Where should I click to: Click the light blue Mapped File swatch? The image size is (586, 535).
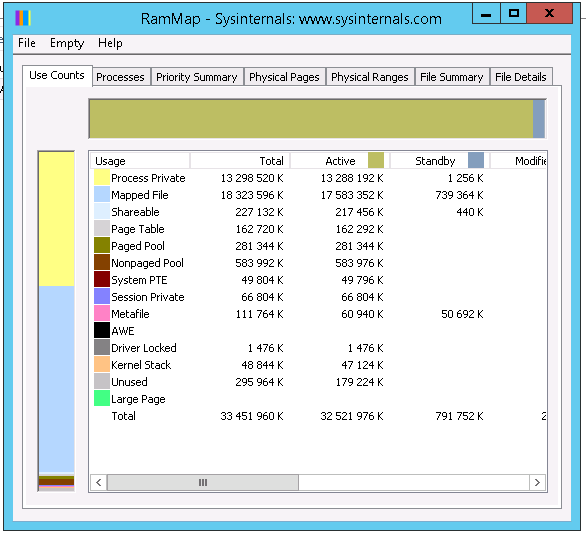(x=102, y=195)
